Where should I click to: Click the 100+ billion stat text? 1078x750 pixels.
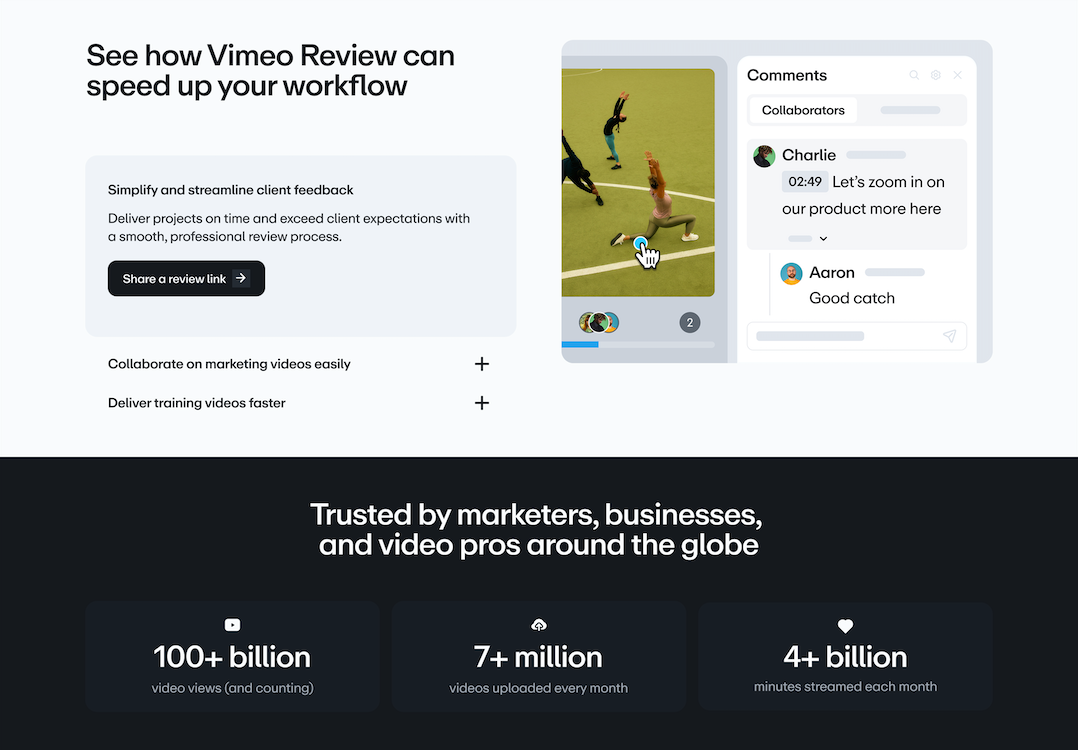point(232,657)
